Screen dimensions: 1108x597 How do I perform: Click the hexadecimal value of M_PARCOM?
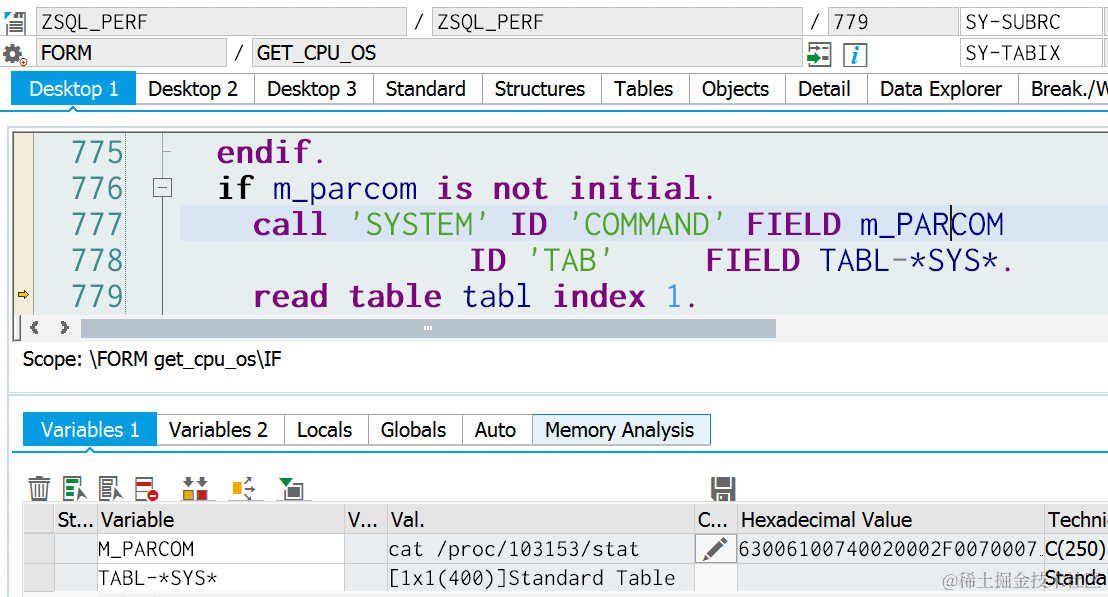point(890,549)
